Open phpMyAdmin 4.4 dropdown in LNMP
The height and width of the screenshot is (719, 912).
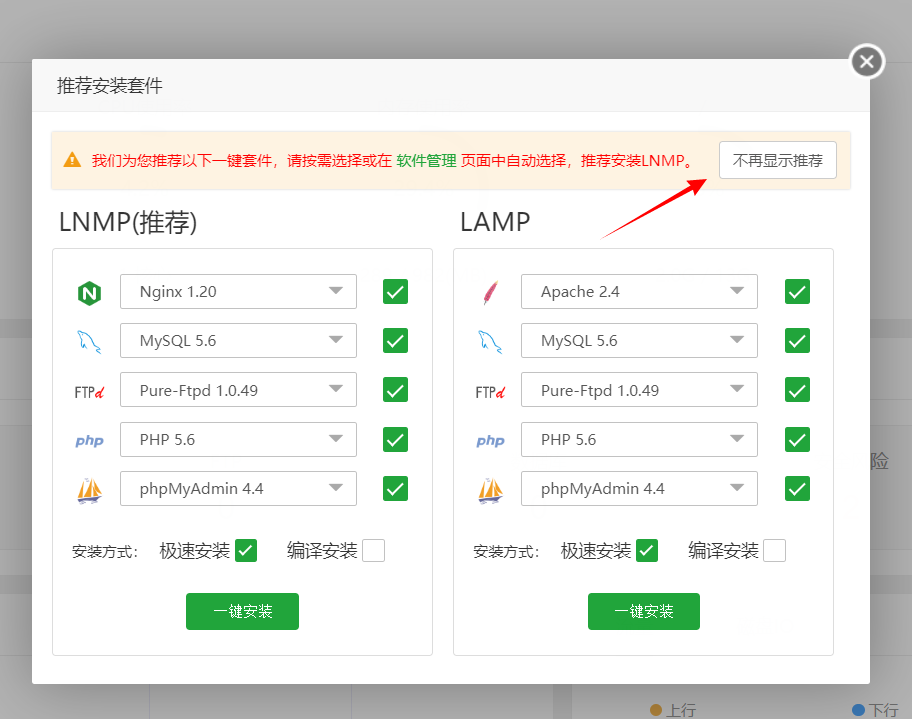(238, 489)
